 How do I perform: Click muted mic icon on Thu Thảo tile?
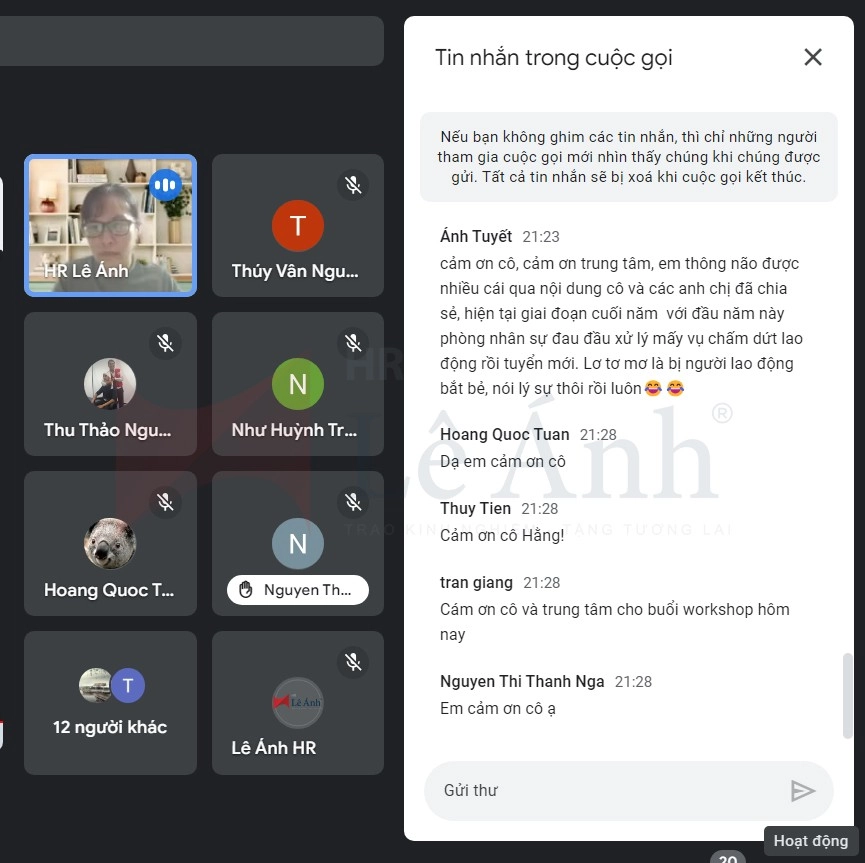pos(165,343)
